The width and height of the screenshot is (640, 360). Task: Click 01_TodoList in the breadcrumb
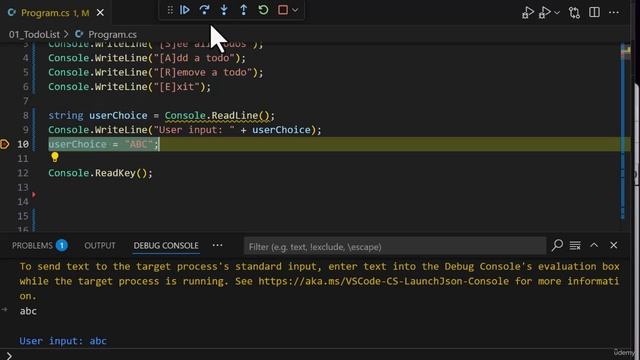tap(34, 35)
